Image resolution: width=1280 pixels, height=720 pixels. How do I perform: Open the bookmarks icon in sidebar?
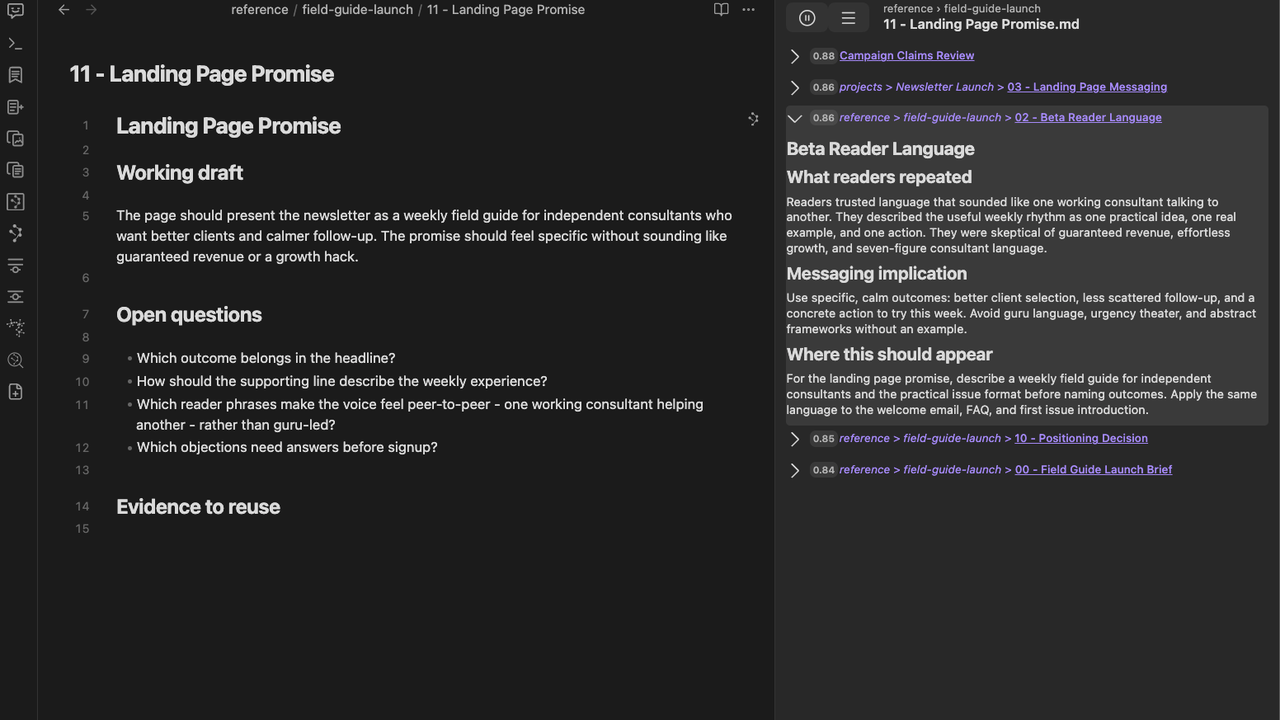coord(15,75)
